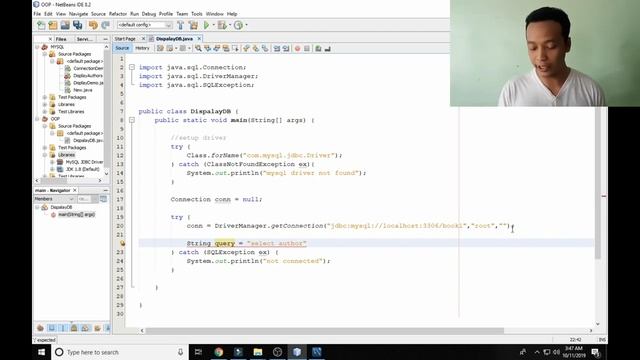This screenshot has width=640, height=360.
Task: Open Task View on the taskbar
Action: pos(198,352)
